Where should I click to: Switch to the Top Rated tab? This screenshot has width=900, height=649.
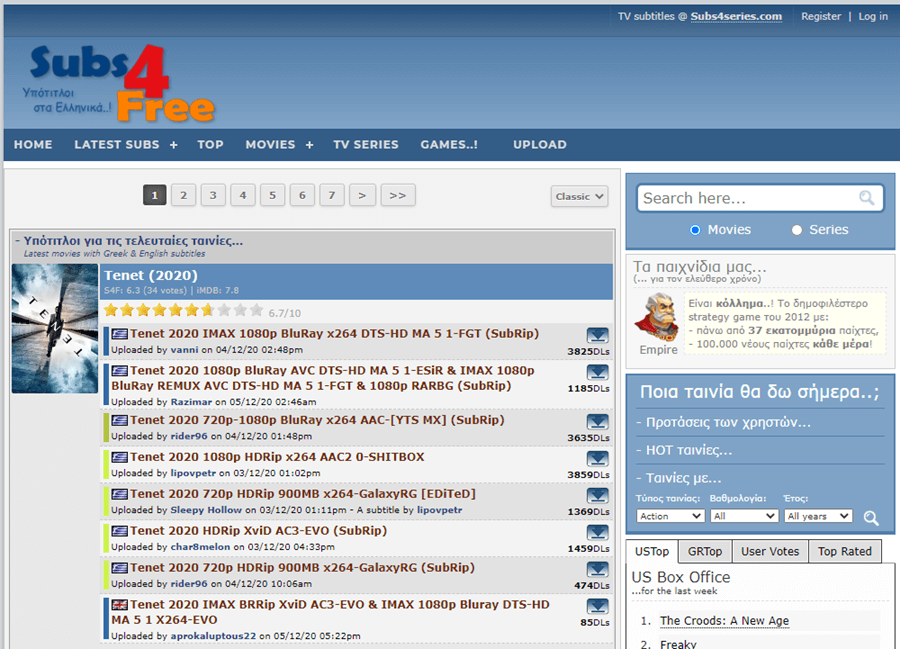tap(844, 551)
